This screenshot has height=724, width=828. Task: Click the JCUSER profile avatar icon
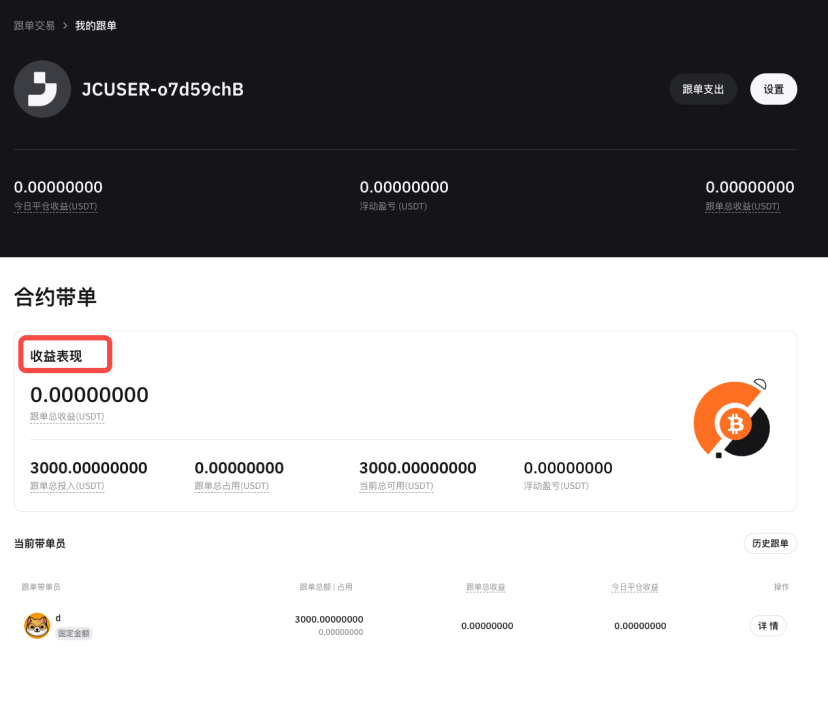42,89
